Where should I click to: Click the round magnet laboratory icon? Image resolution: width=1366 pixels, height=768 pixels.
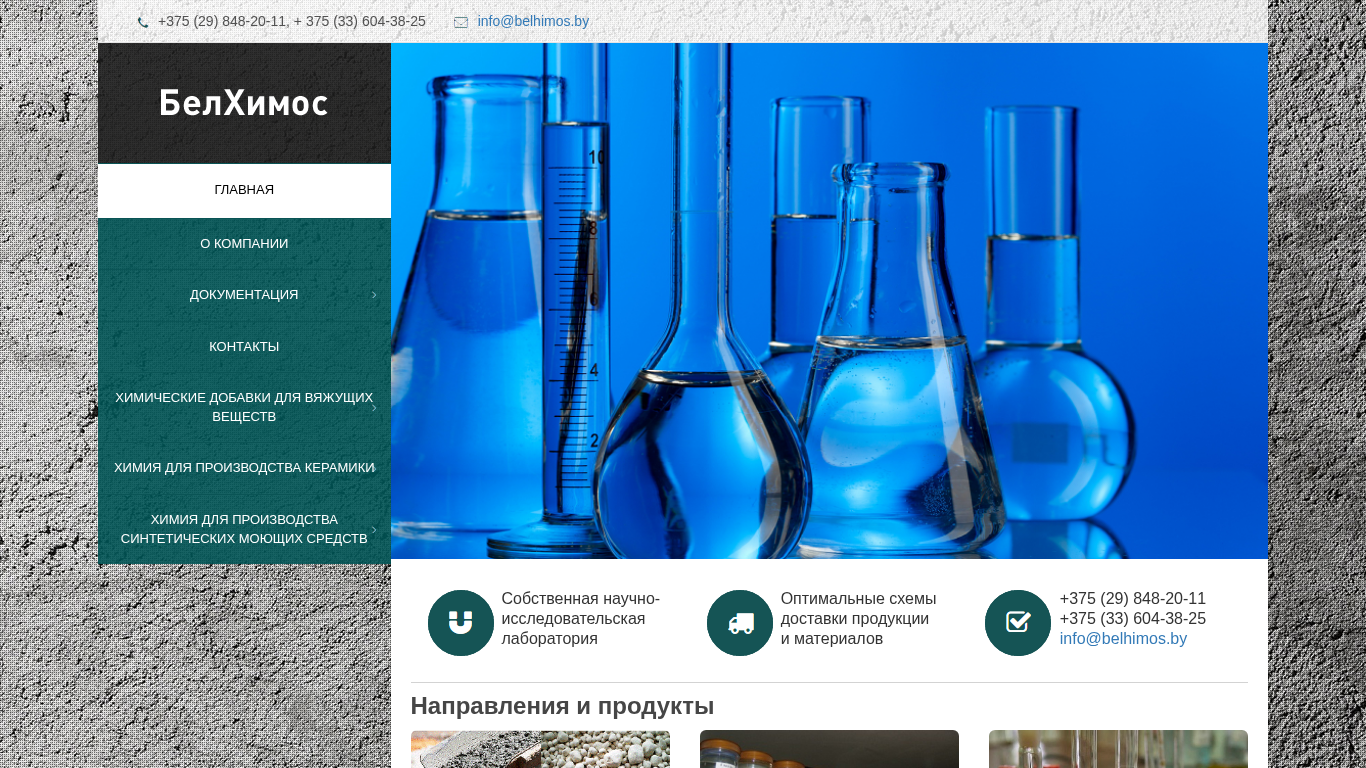(460, 623)
